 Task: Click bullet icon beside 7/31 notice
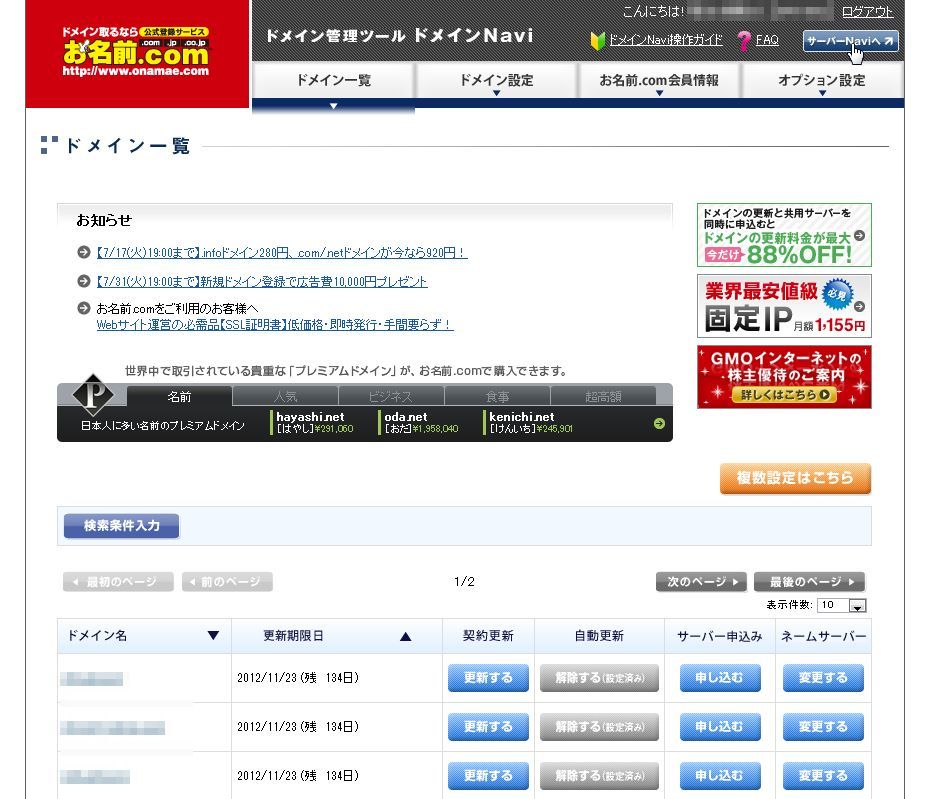[84, 281]
